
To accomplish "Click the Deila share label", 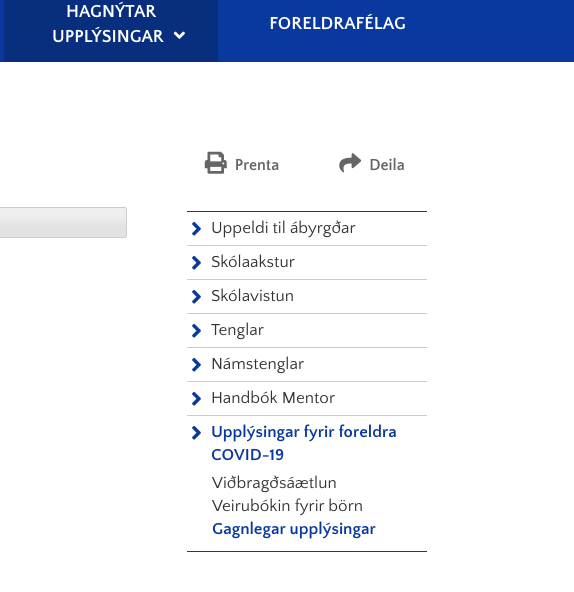I will 387,165.
